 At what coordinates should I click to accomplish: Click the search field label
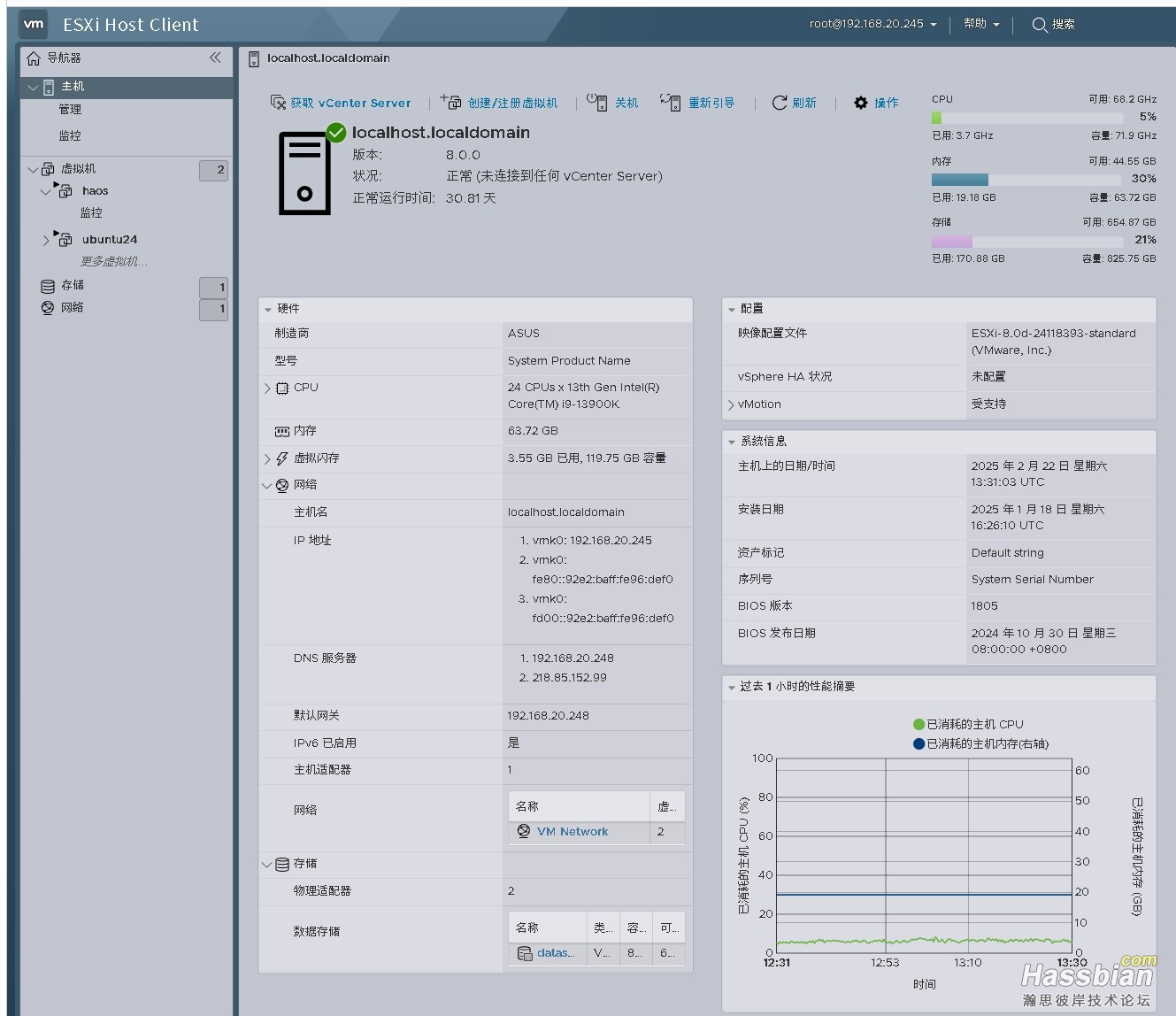(1064, 25)
